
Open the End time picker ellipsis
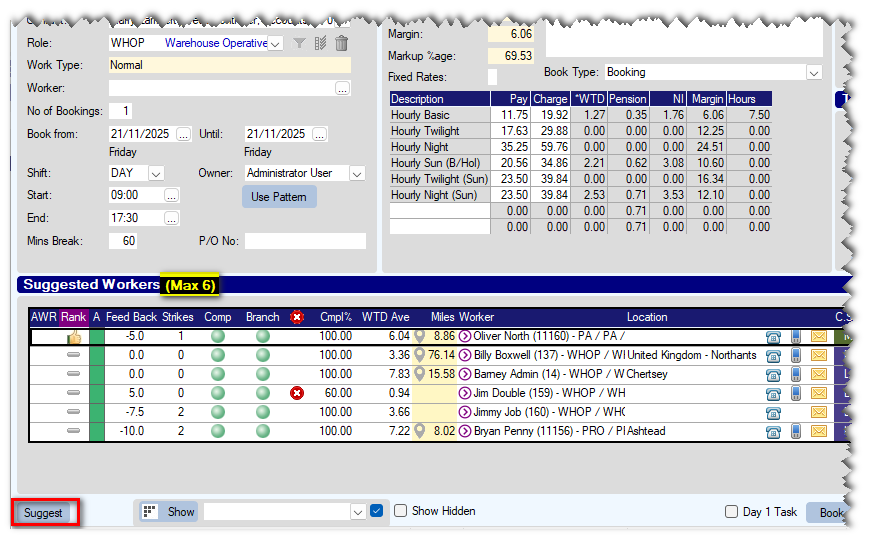click(171, 218)
